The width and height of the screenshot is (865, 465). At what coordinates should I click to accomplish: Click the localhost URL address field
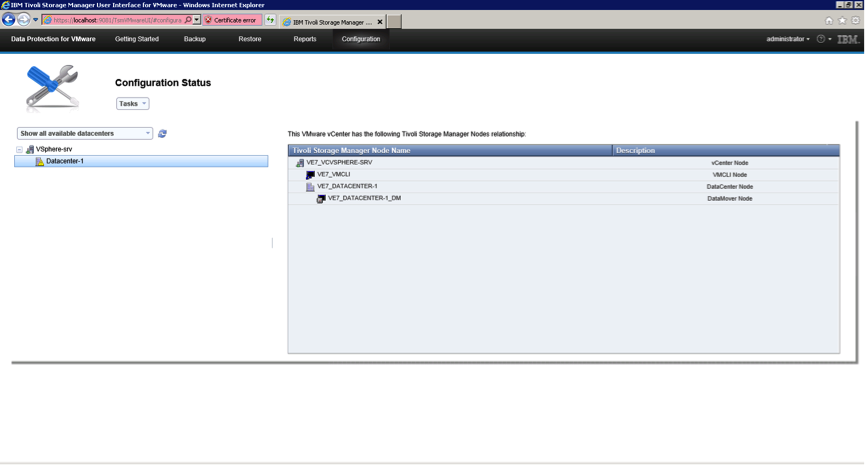118,20
